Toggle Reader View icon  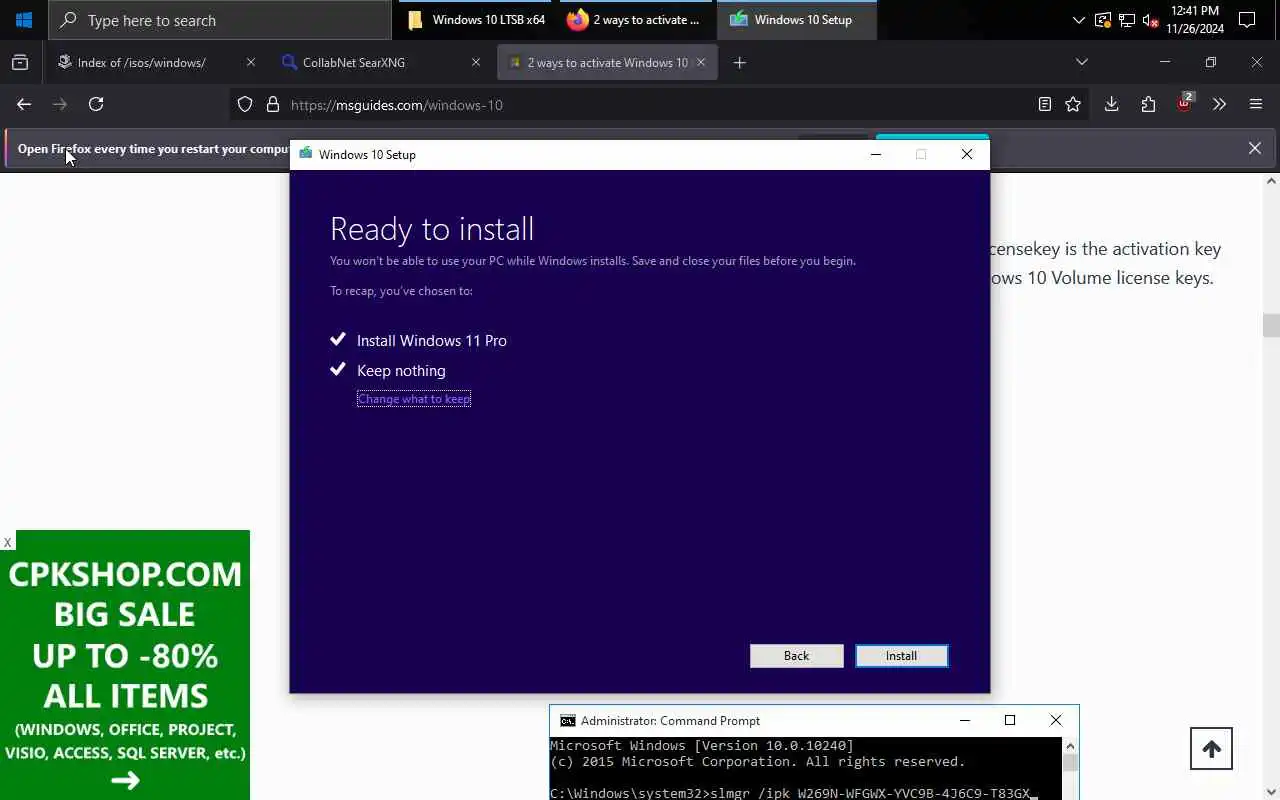tap(1044, 104)
